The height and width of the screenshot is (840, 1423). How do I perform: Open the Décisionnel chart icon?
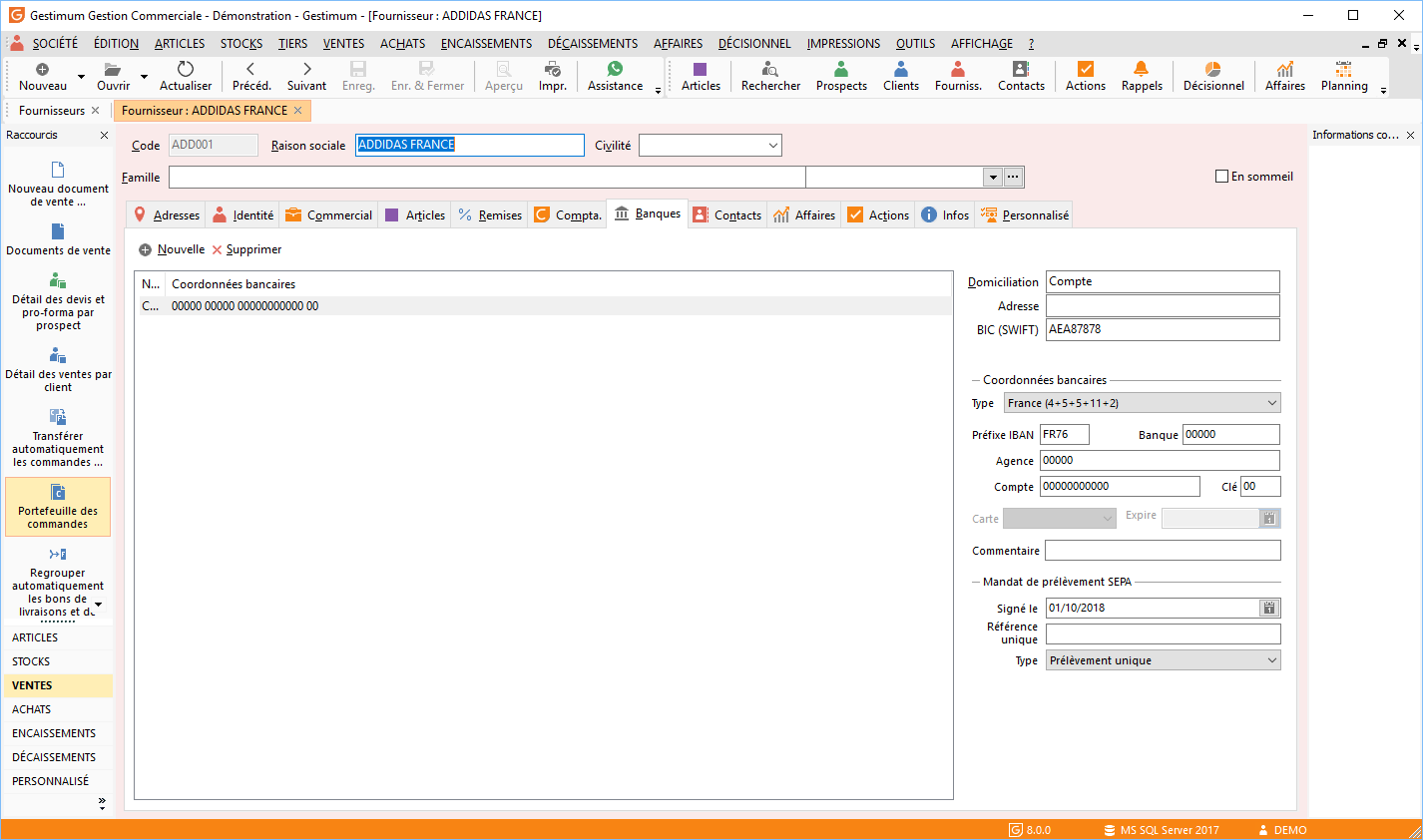coord(1213,77)
